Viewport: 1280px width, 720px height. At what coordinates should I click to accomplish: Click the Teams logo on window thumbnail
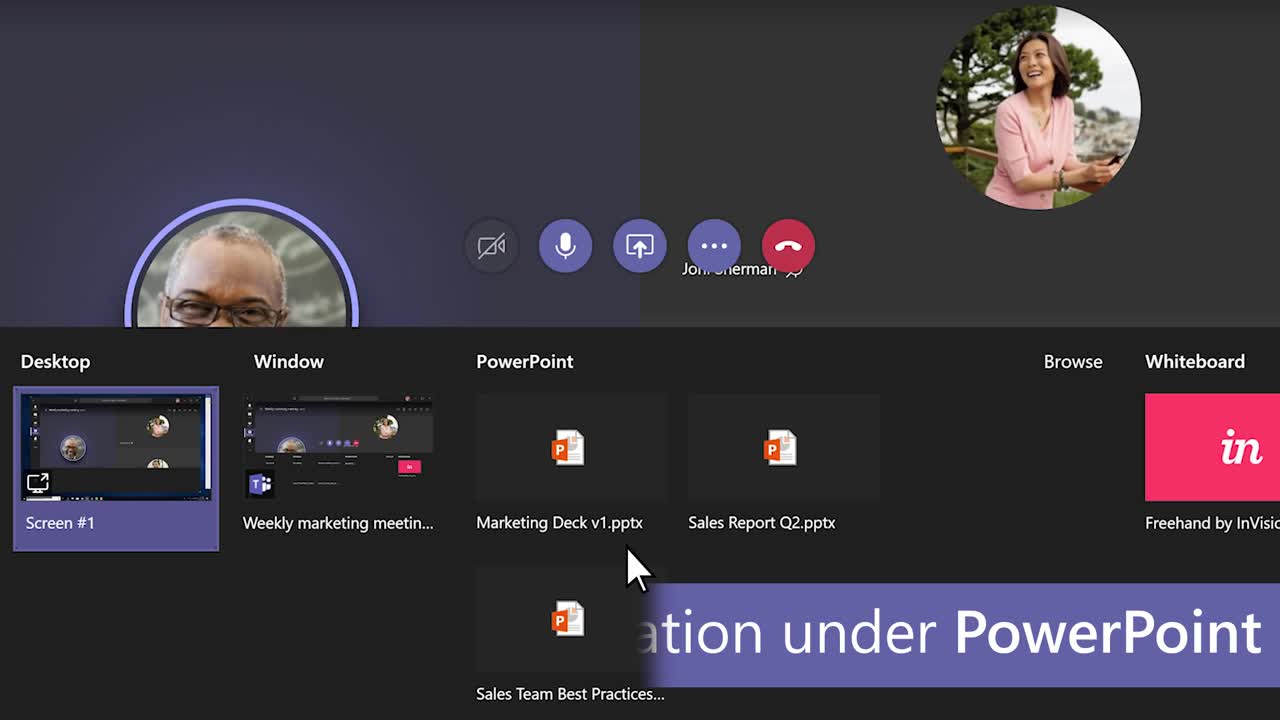click(260, 484)
